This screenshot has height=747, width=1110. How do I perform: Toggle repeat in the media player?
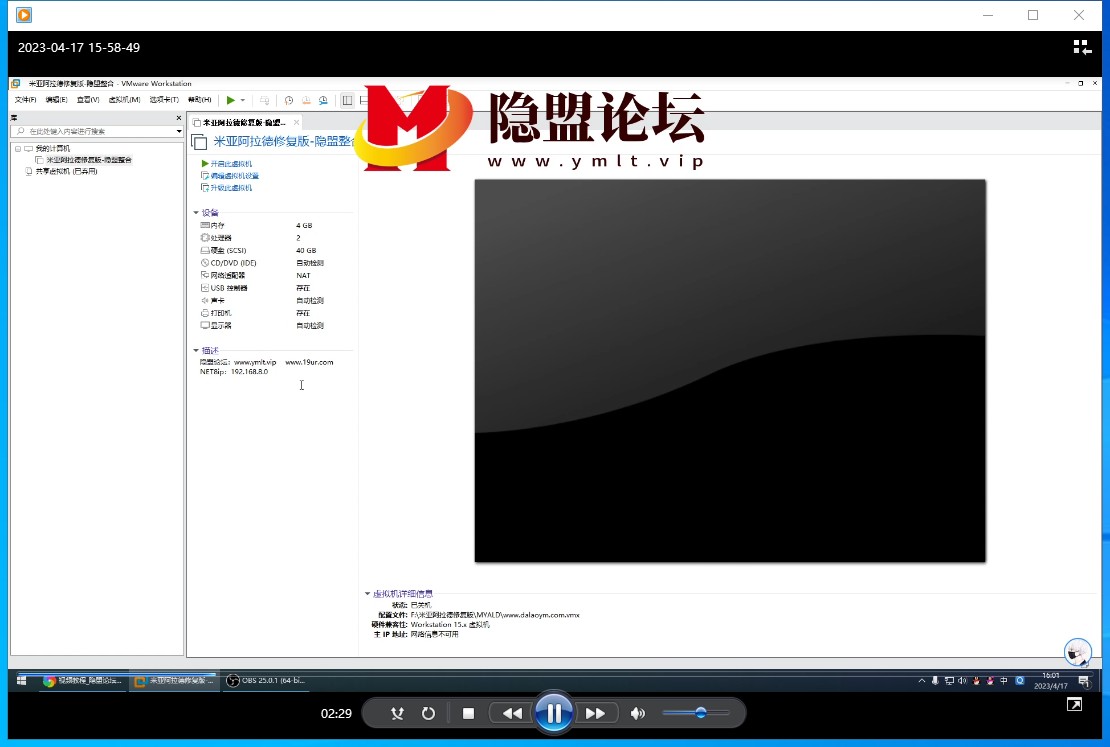[x=428, y=713]
